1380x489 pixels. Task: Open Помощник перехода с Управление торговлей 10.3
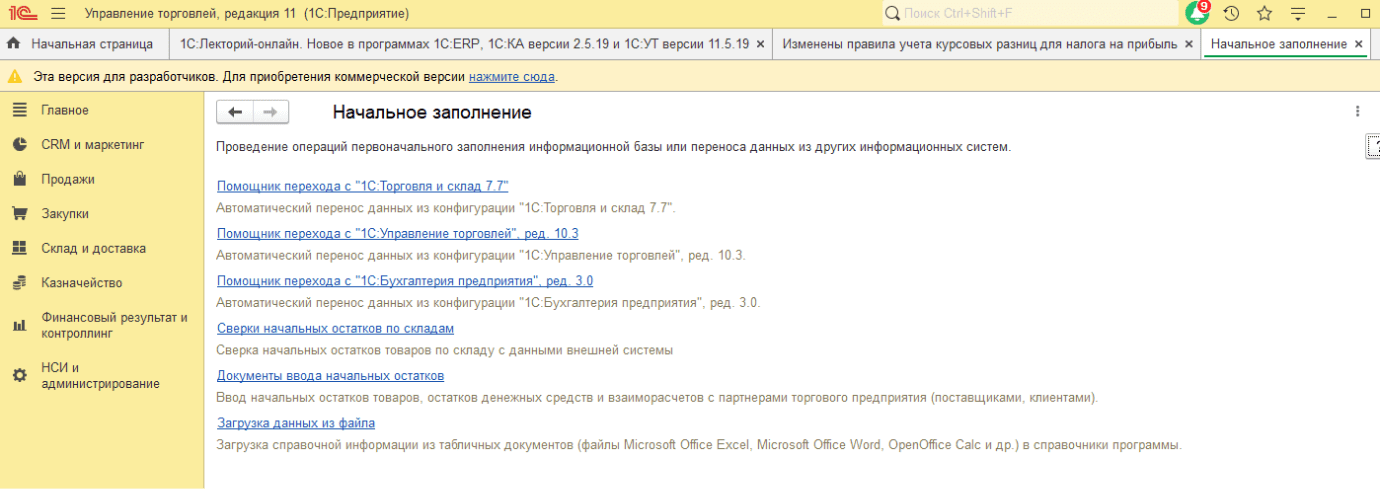(x=398, y=233)
